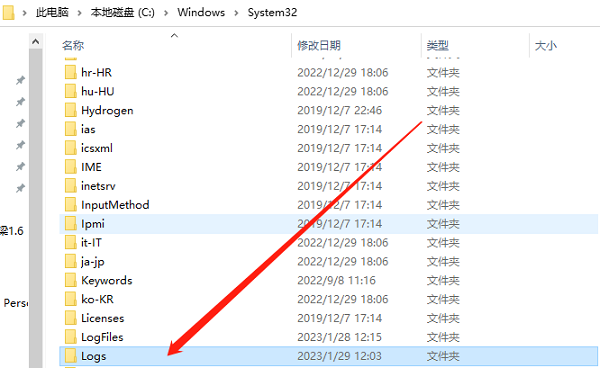Select the IME folder name
This screenshot has height=368, width=600.
(x=91, y=167)
